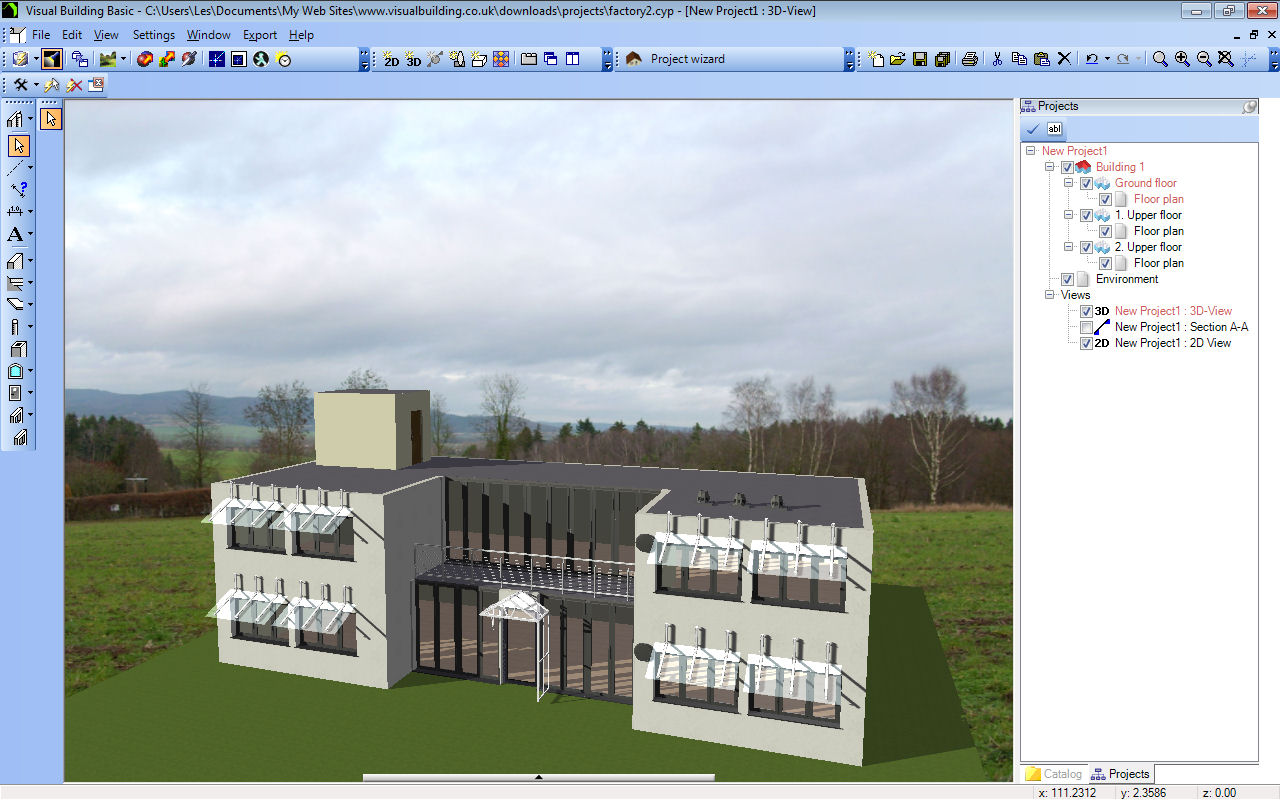Uncheck the New Project1 : 3D-View checkbox
The height and width of the screenshot is (800, 1280).
(1086, 312)
